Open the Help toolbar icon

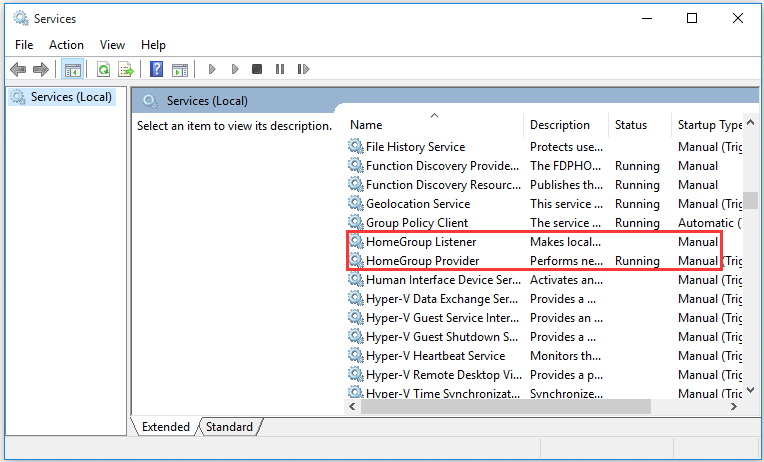156,69
